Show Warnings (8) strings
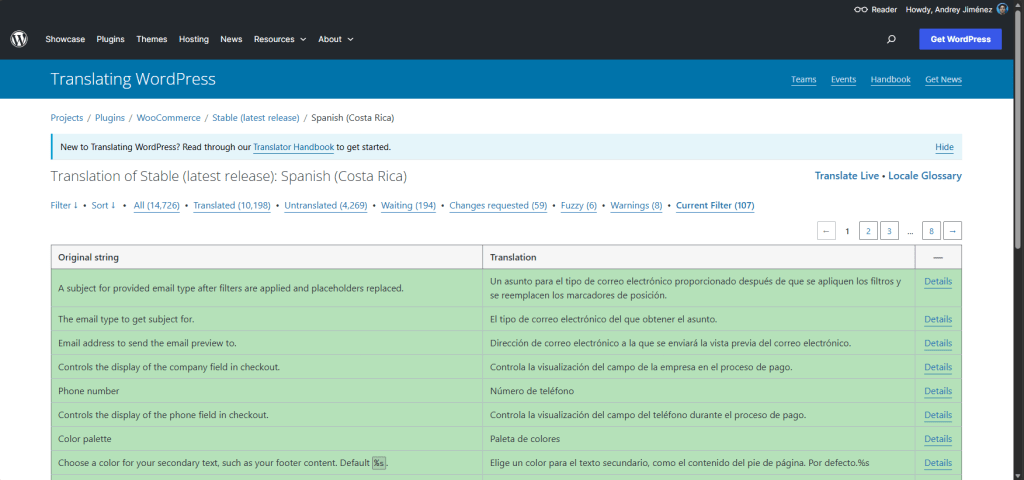The image size is (1024, 480). (636, 206)
